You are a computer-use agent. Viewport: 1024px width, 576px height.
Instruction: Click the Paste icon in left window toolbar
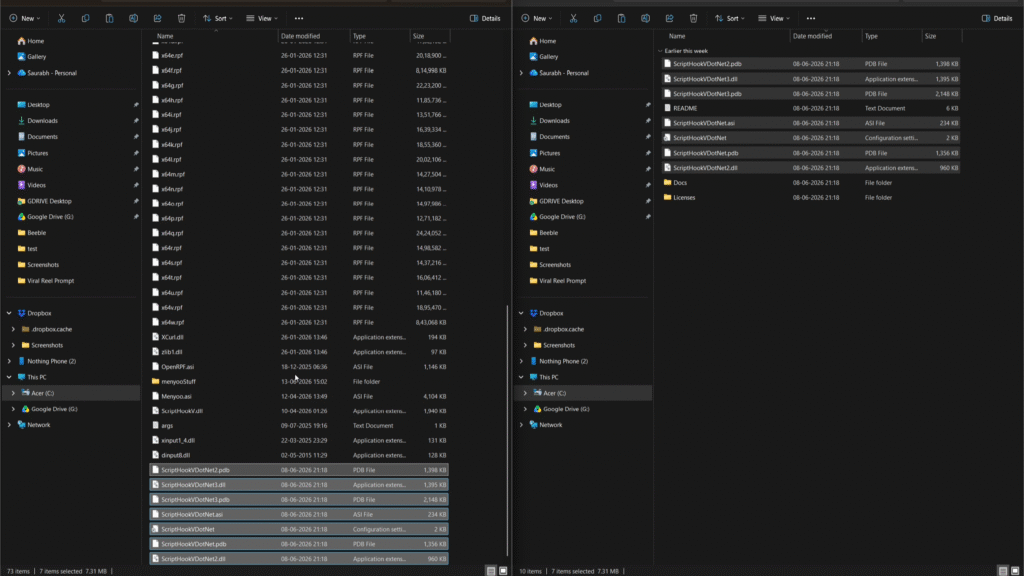pos(109,18)
